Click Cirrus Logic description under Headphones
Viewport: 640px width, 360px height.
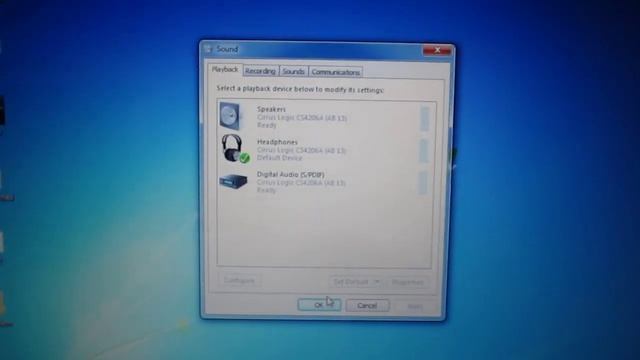[301, 150]
